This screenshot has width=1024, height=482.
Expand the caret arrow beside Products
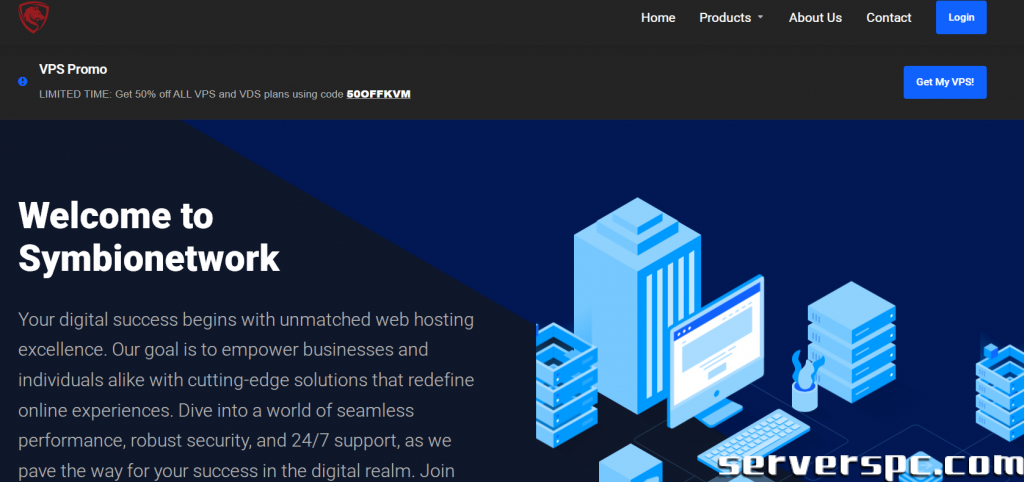(x=760, y=18)
